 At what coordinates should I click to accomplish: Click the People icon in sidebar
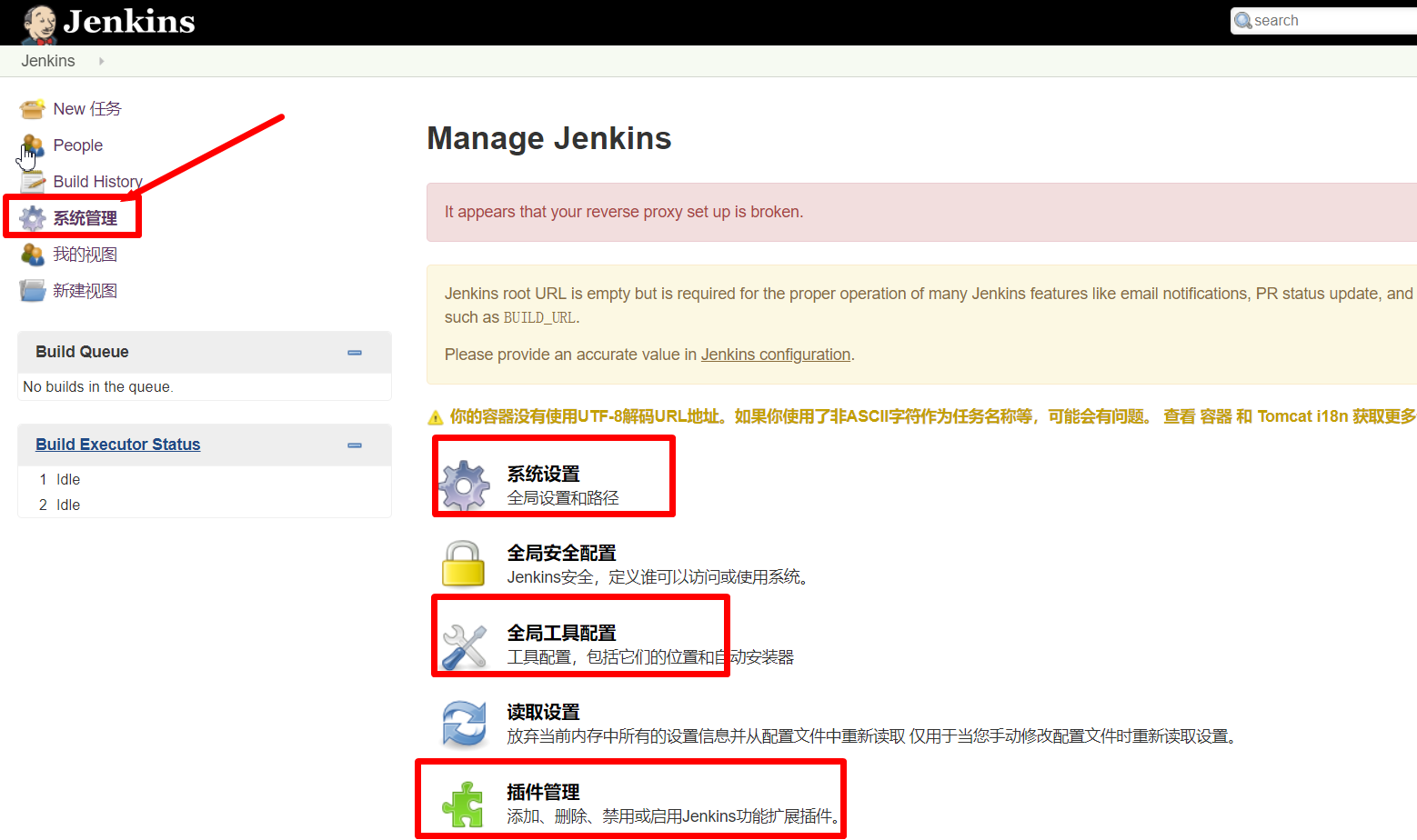coord(33,145)
